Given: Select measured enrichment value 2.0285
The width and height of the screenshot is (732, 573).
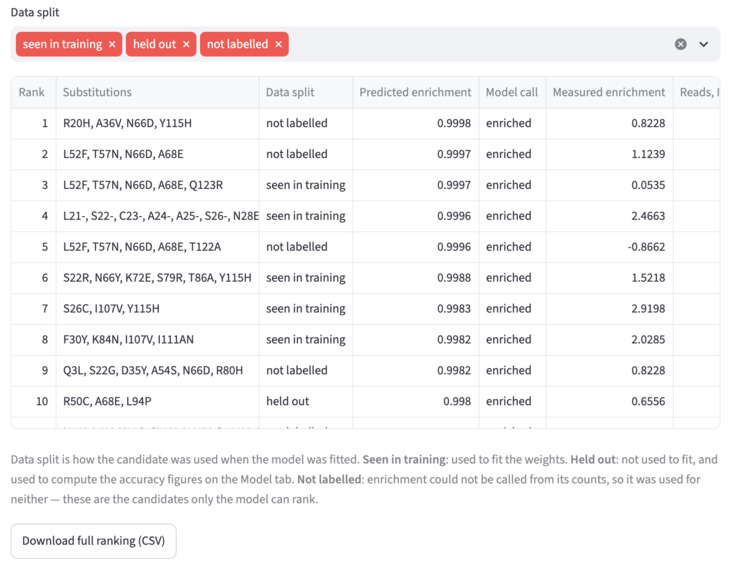Looking at the screenshot, I should tap(610, 340).
